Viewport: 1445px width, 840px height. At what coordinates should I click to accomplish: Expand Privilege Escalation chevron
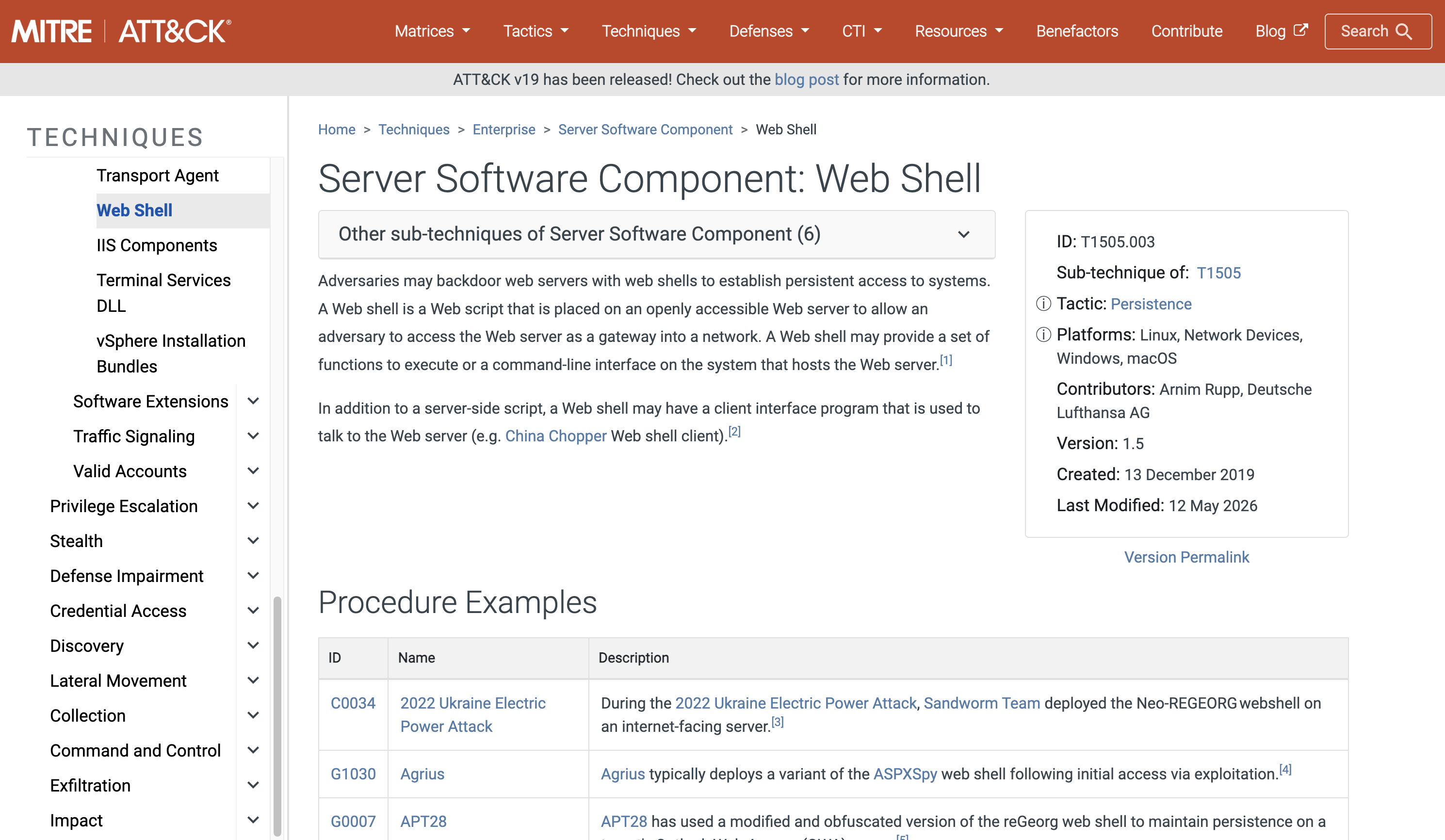(253, 506)
